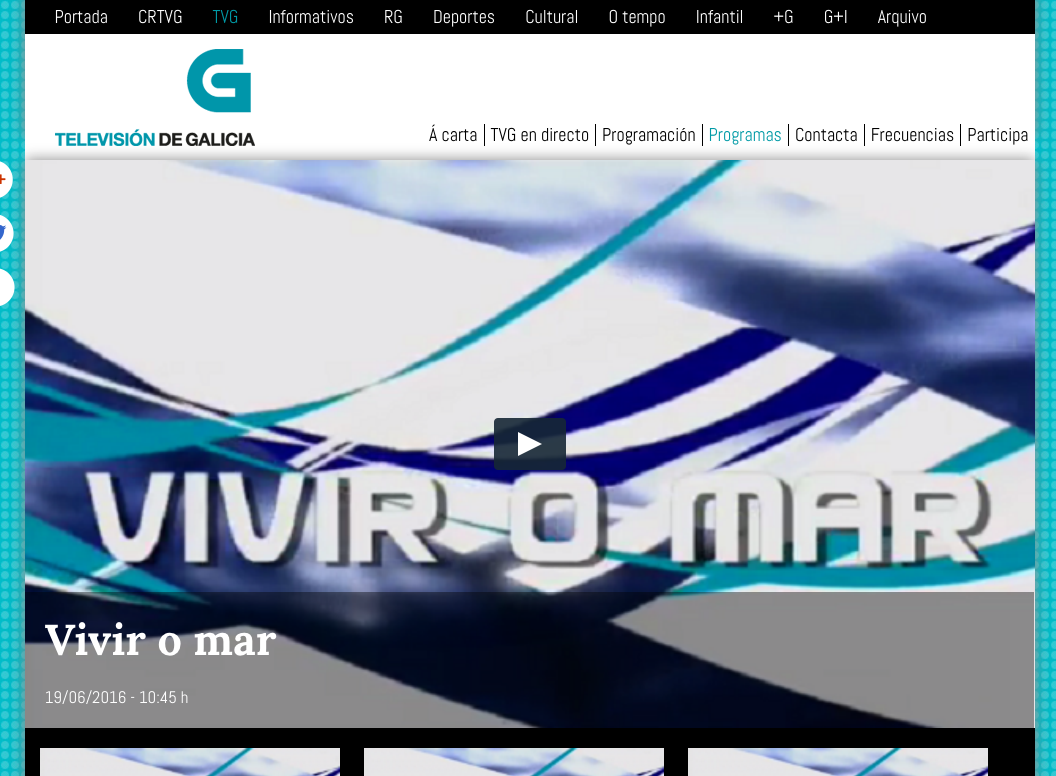Open the Á carta link
This screenshot has height=776, width=1056.
453,135
